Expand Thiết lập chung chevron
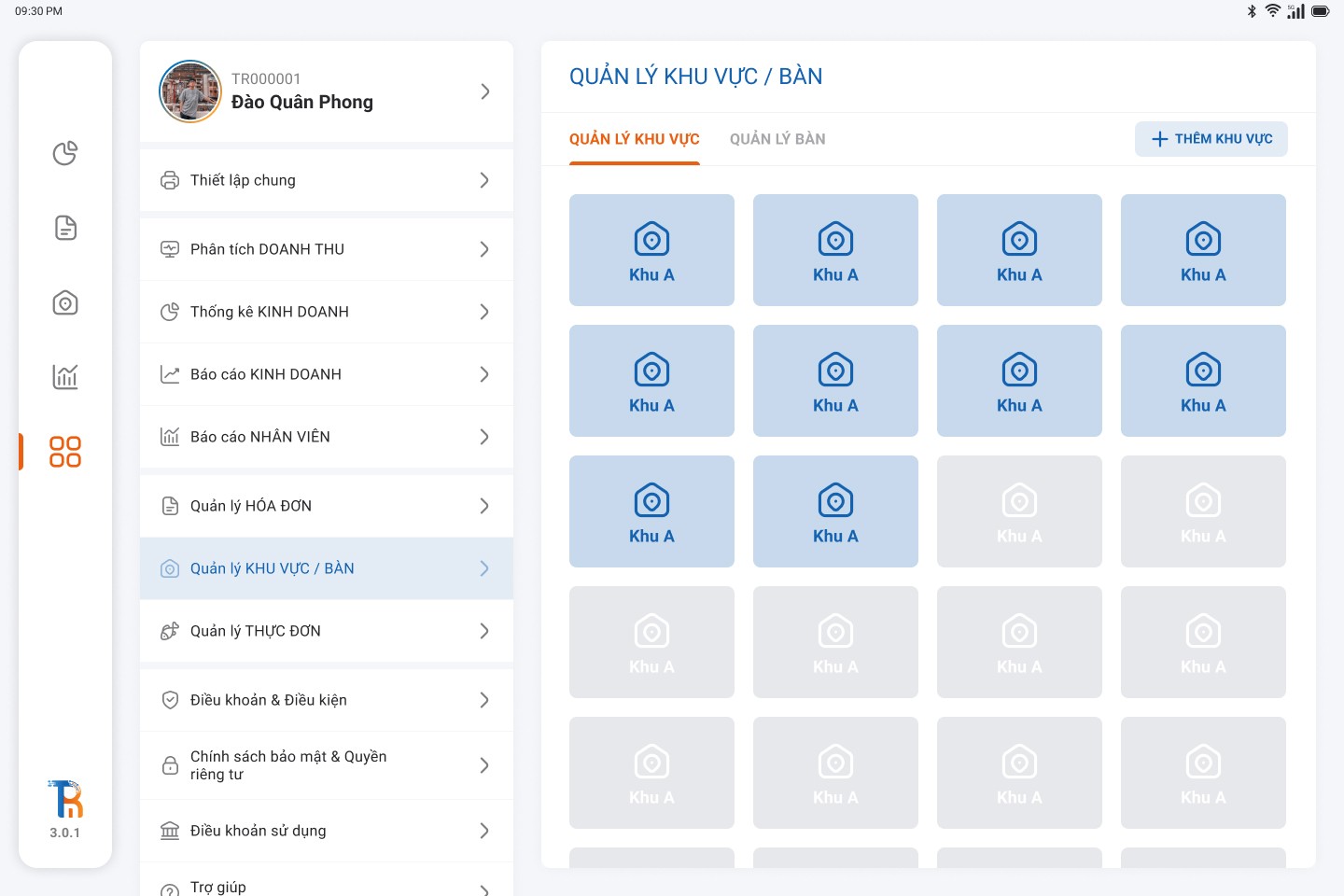 coord(484,180)
